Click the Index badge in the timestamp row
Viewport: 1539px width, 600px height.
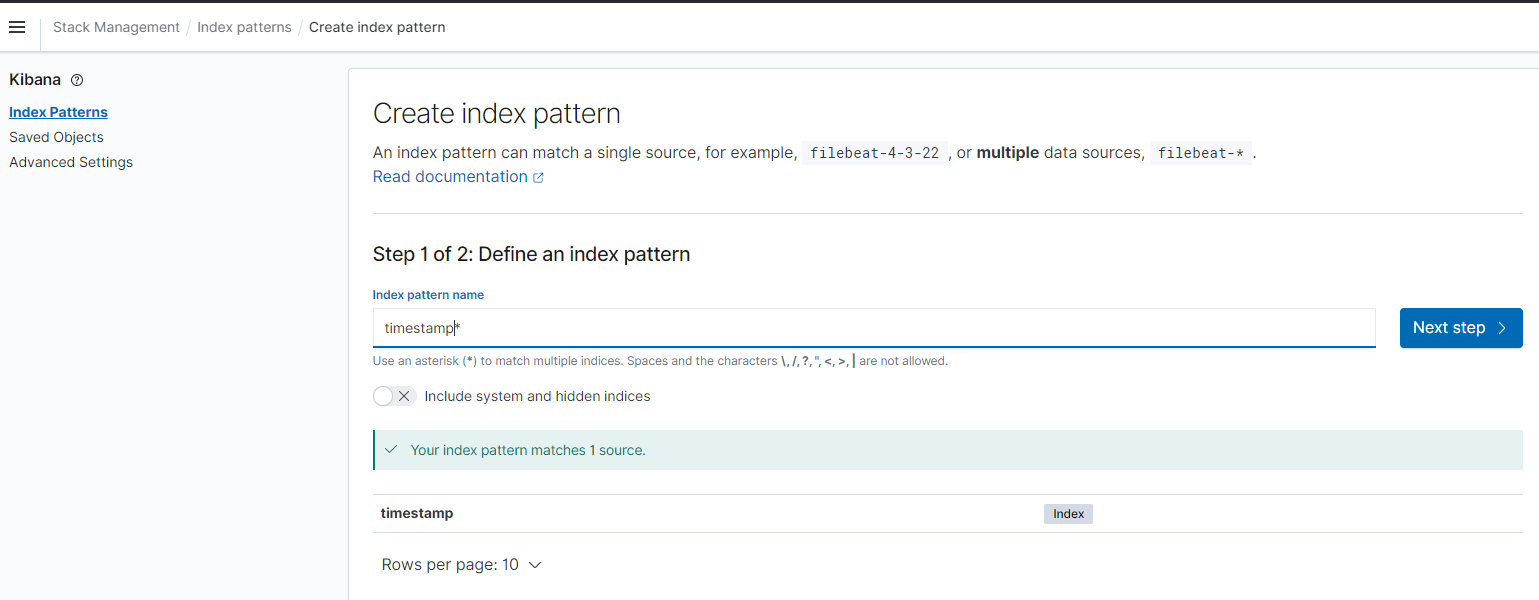(x=1068, y=514)
